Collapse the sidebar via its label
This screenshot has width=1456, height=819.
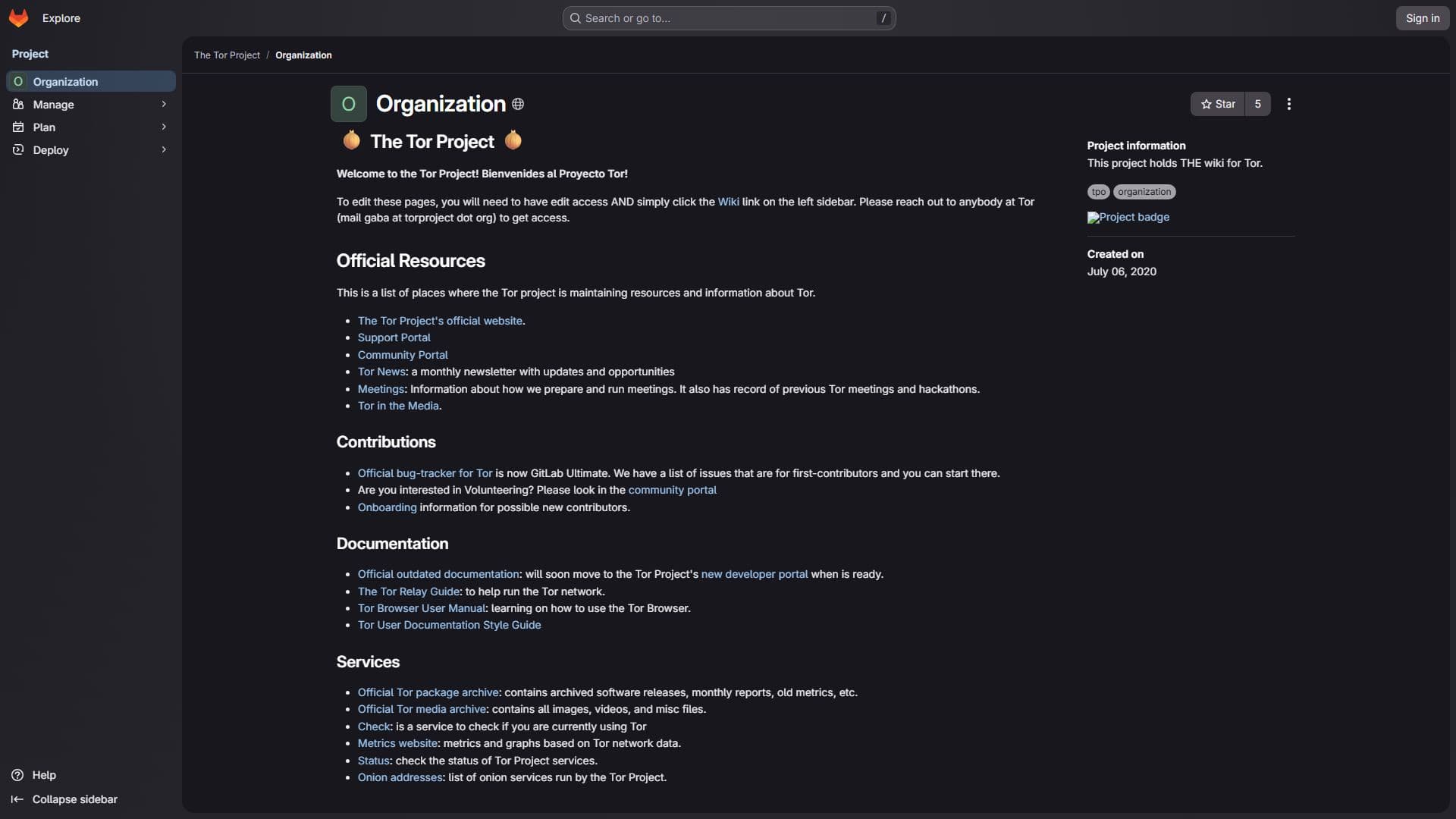pyautogui.click(x=74, y=799)
